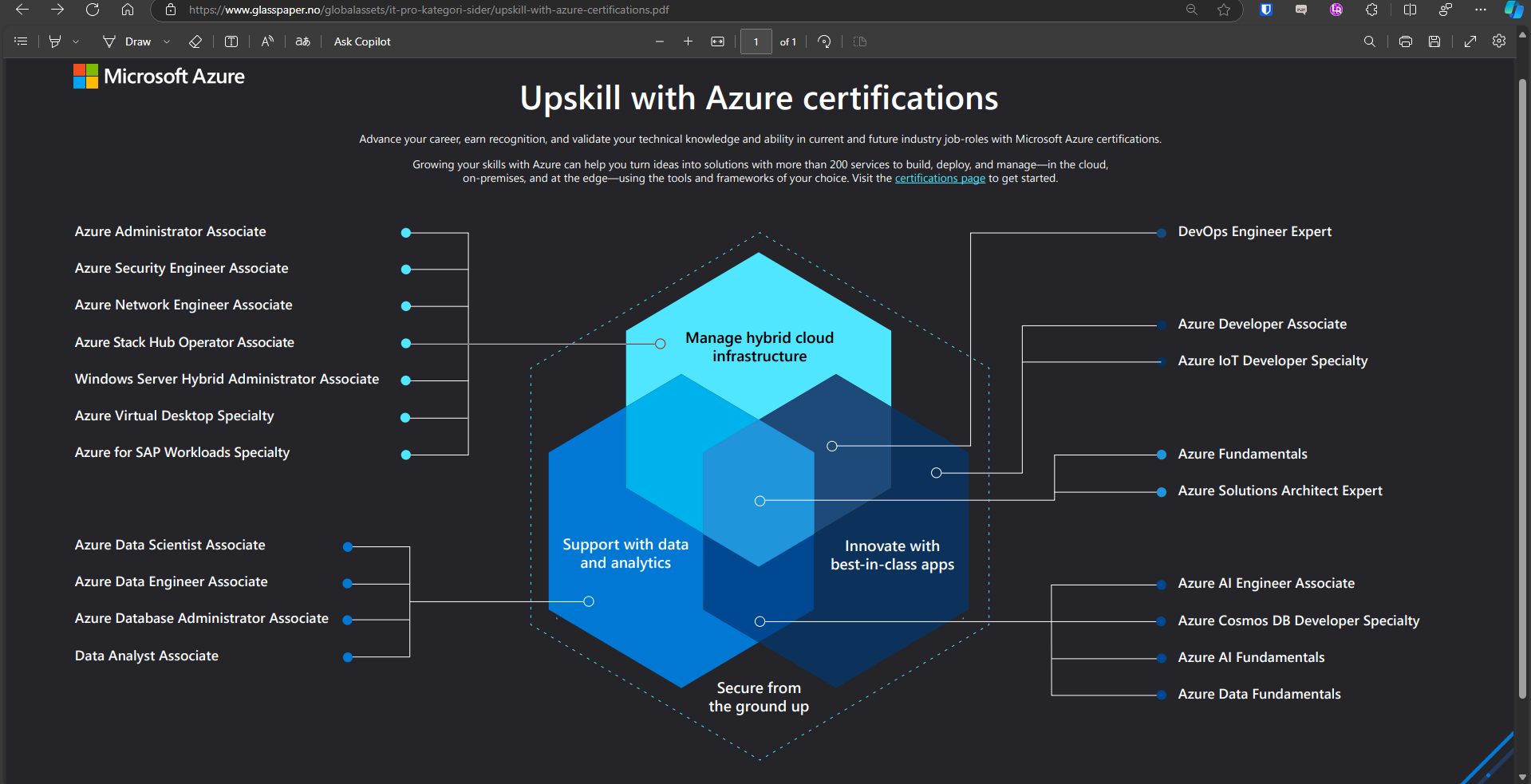The image size is (1531, 784).
Task: Click Azure AI Engineer Associate text
Action: [x=1267, y=583]
